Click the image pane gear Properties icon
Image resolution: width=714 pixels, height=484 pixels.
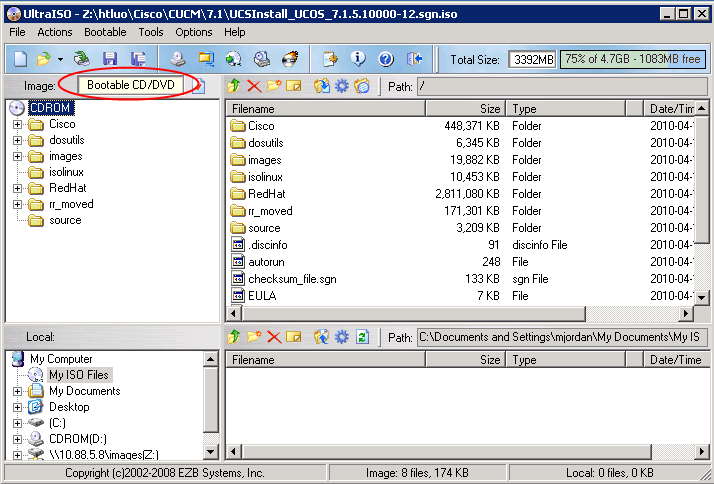(342, 86)
